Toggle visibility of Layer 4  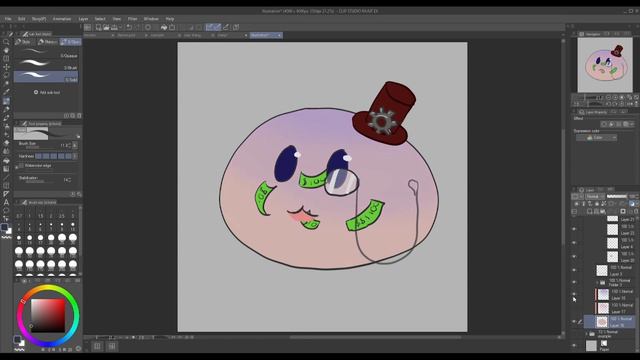tap(574, 243)
